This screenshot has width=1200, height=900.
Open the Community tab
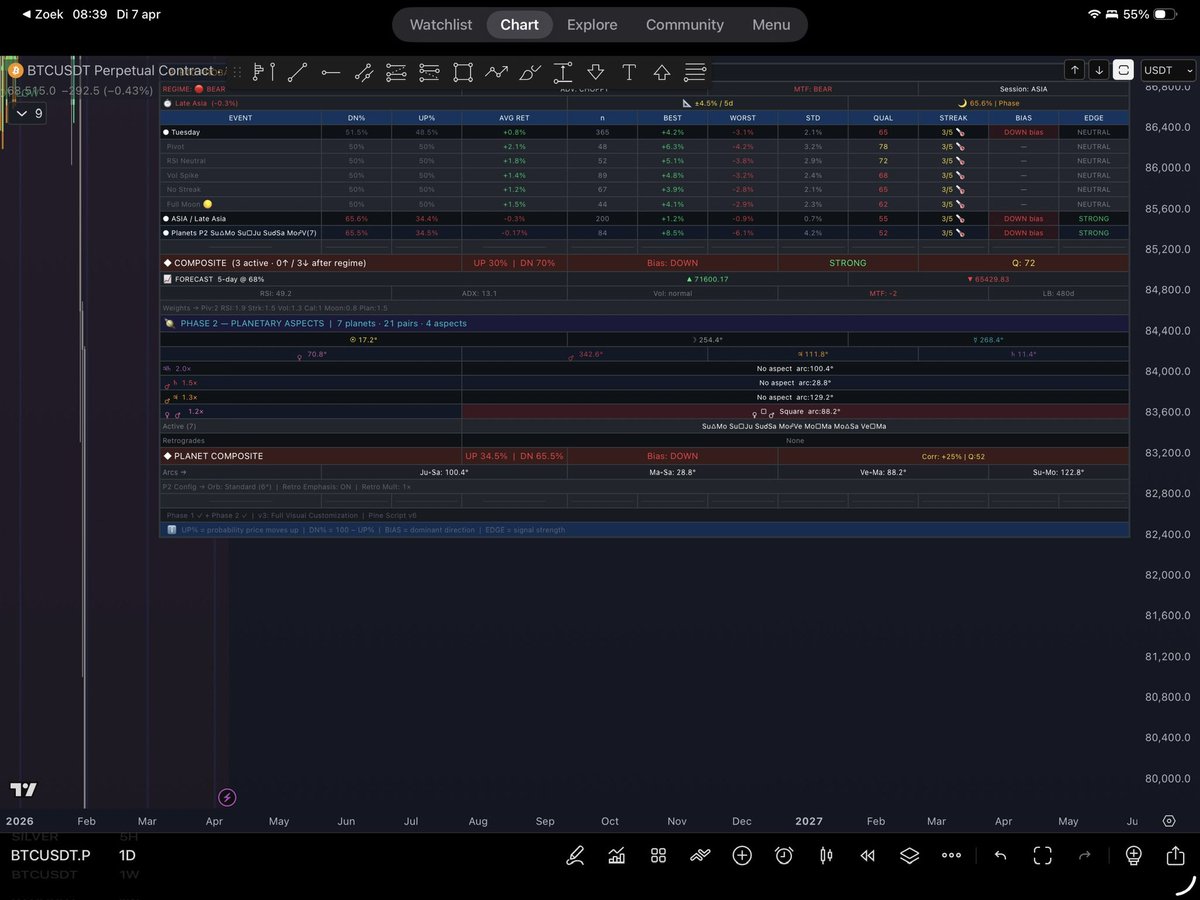tap(685, 24)
